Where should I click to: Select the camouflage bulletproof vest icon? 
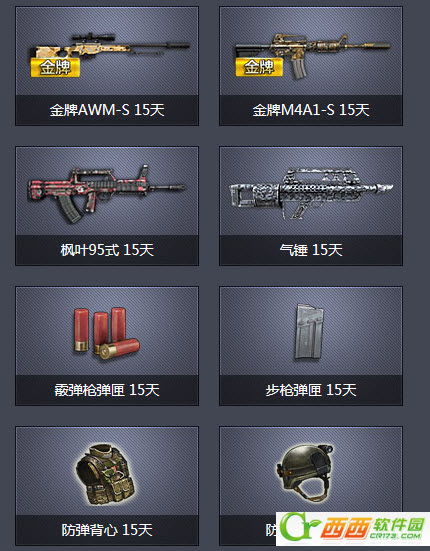click(105, 474)
